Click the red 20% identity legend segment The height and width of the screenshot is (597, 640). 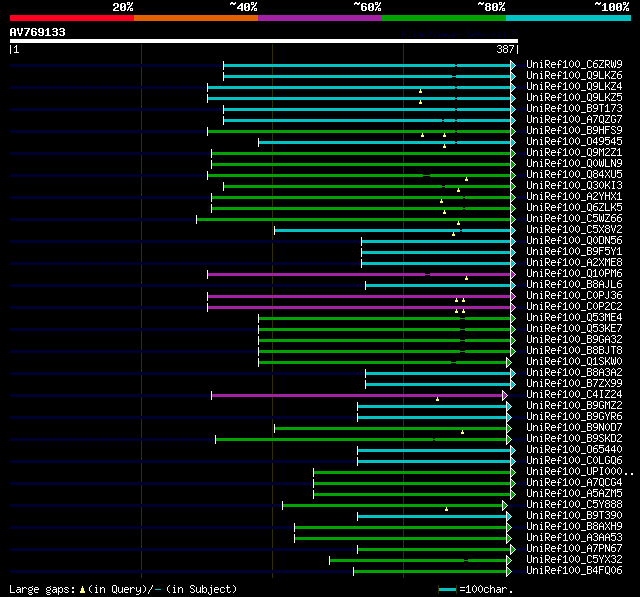tap(72, 18)
